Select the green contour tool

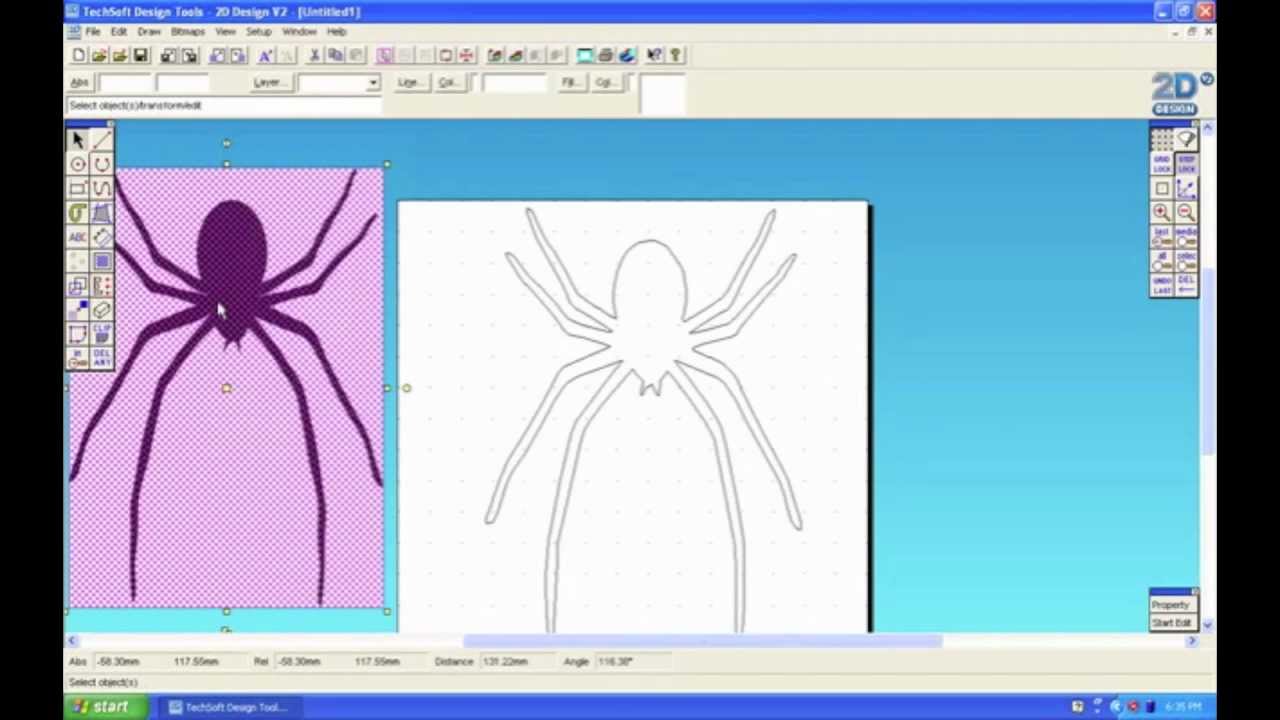pyautogui.click(x=78, y=212)
